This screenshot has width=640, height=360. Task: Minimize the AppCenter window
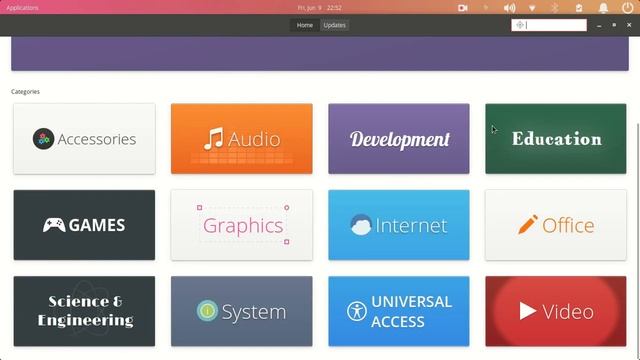click(x=599, y=25)
